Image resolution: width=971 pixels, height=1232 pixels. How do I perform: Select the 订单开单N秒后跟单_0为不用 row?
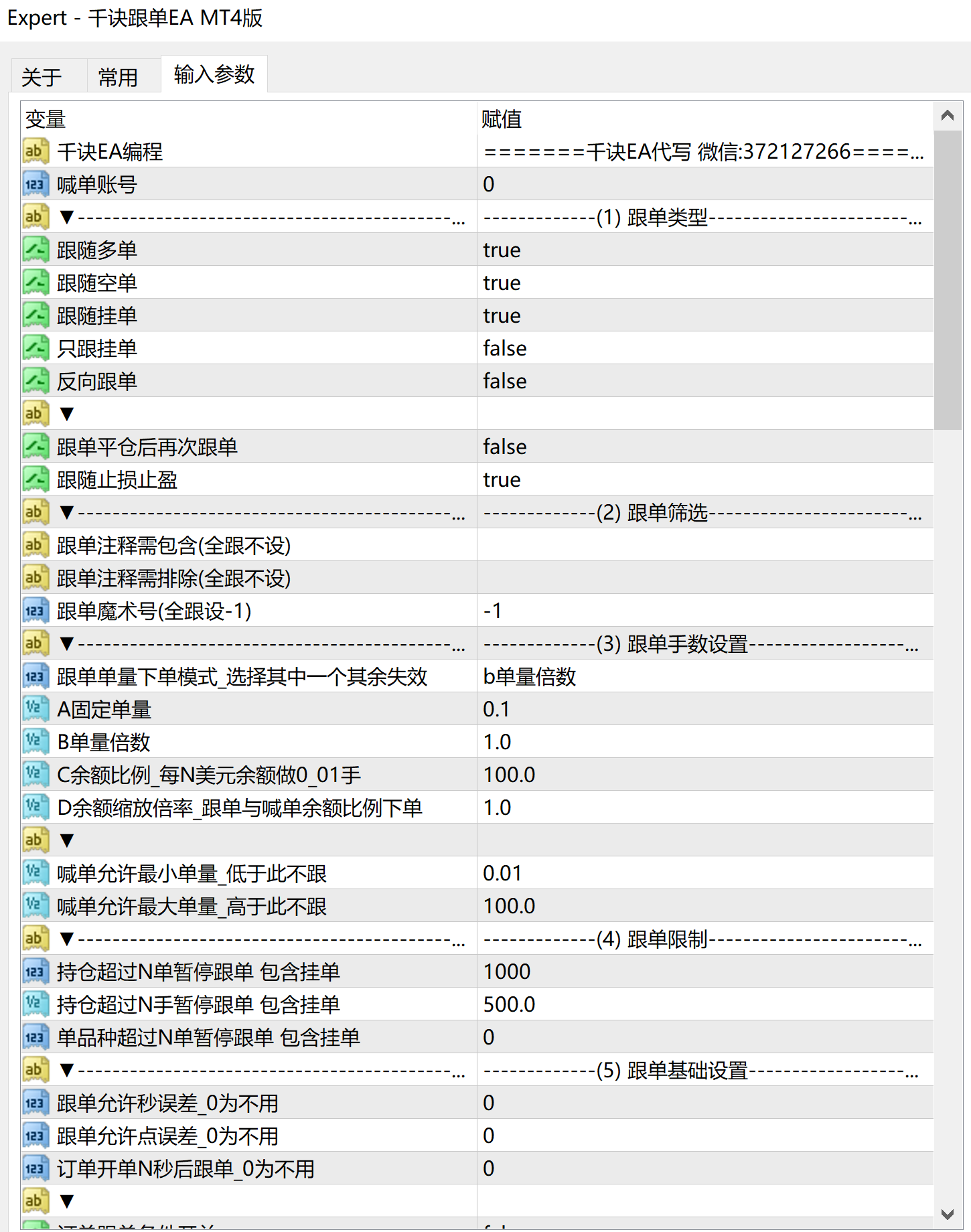(x=477, y=1168)
